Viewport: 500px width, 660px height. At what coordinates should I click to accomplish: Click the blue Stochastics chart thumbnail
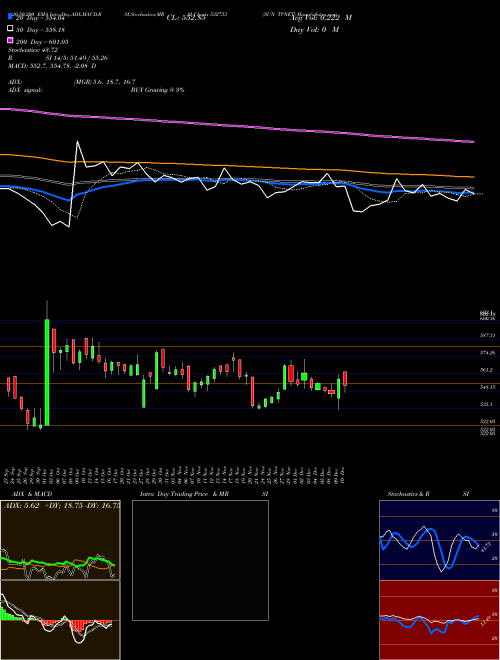click(x=439, y=540)
